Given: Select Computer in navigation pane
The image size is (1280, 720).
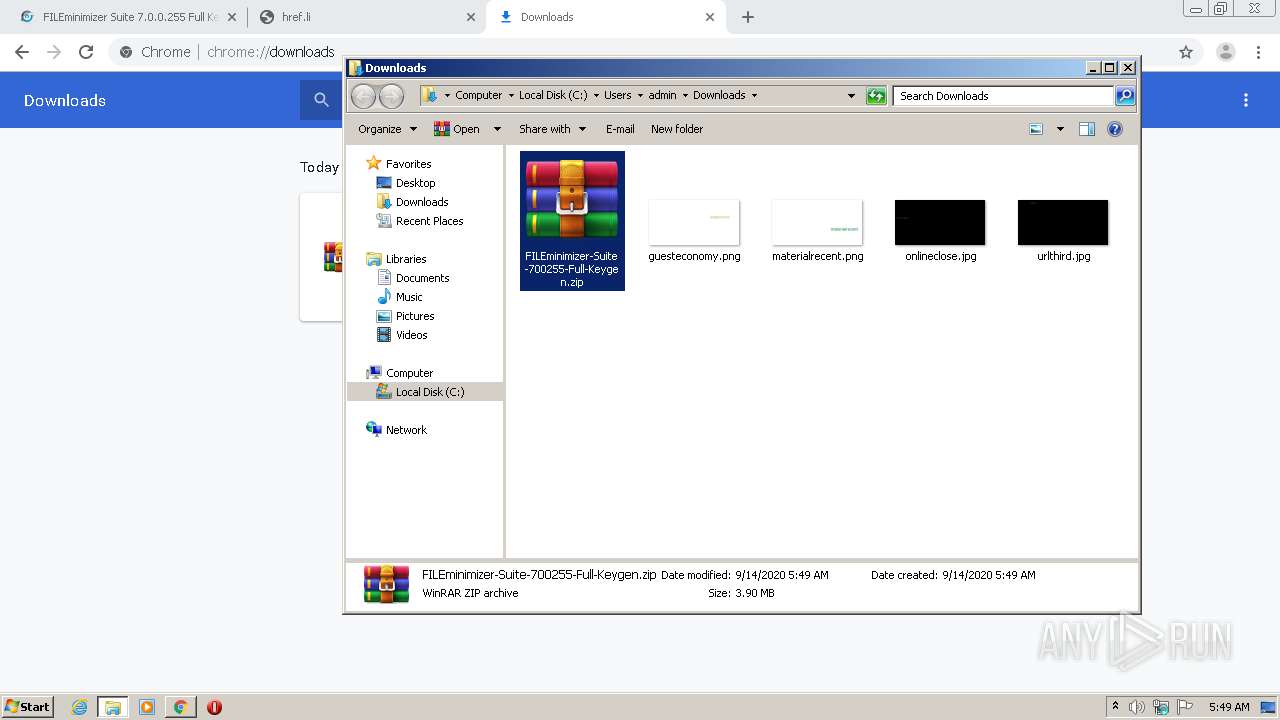Looking at the screenshot, I should 409,373.
